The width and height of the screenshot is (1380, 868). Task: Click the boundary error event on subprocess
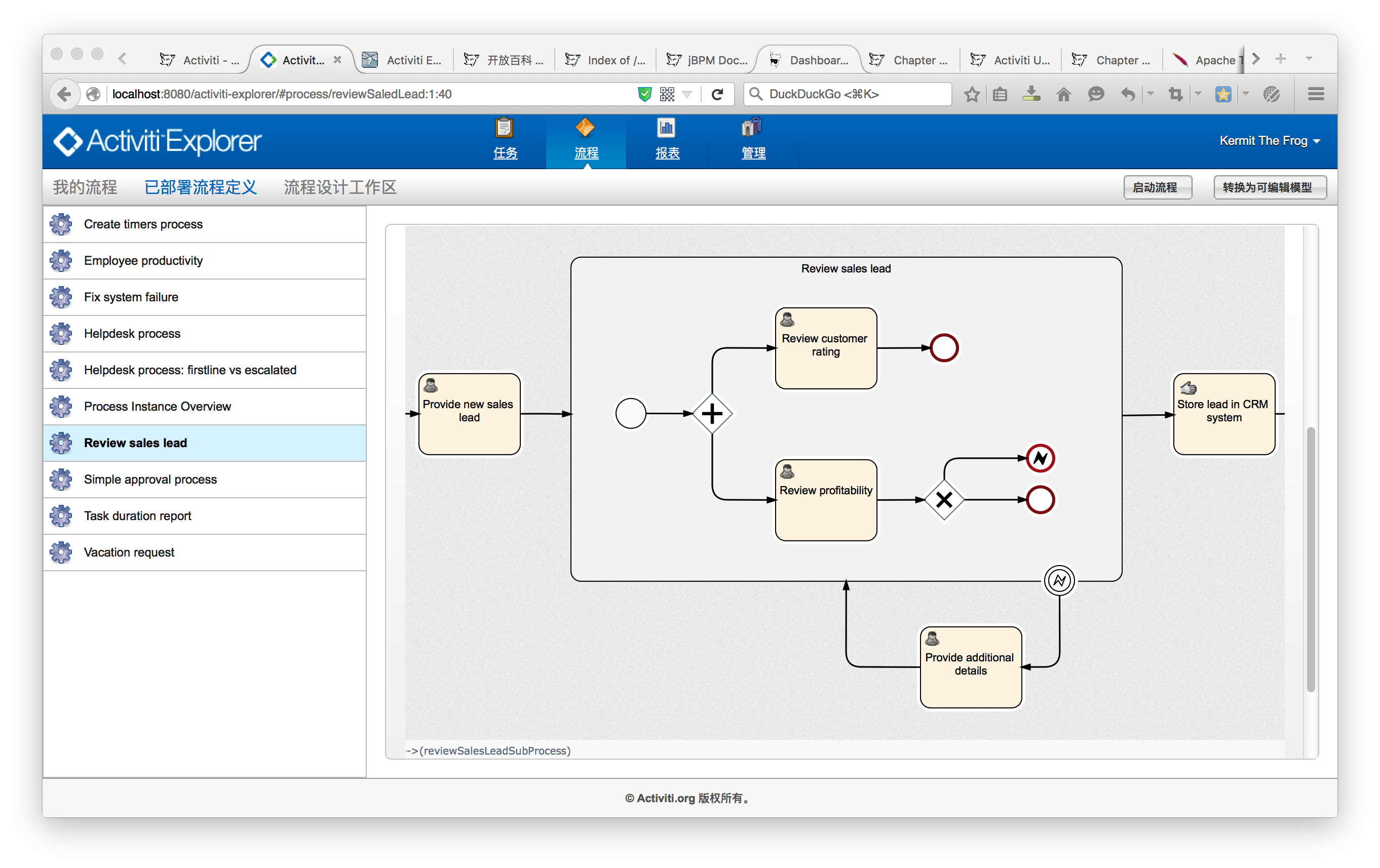tap(1059, 580)
